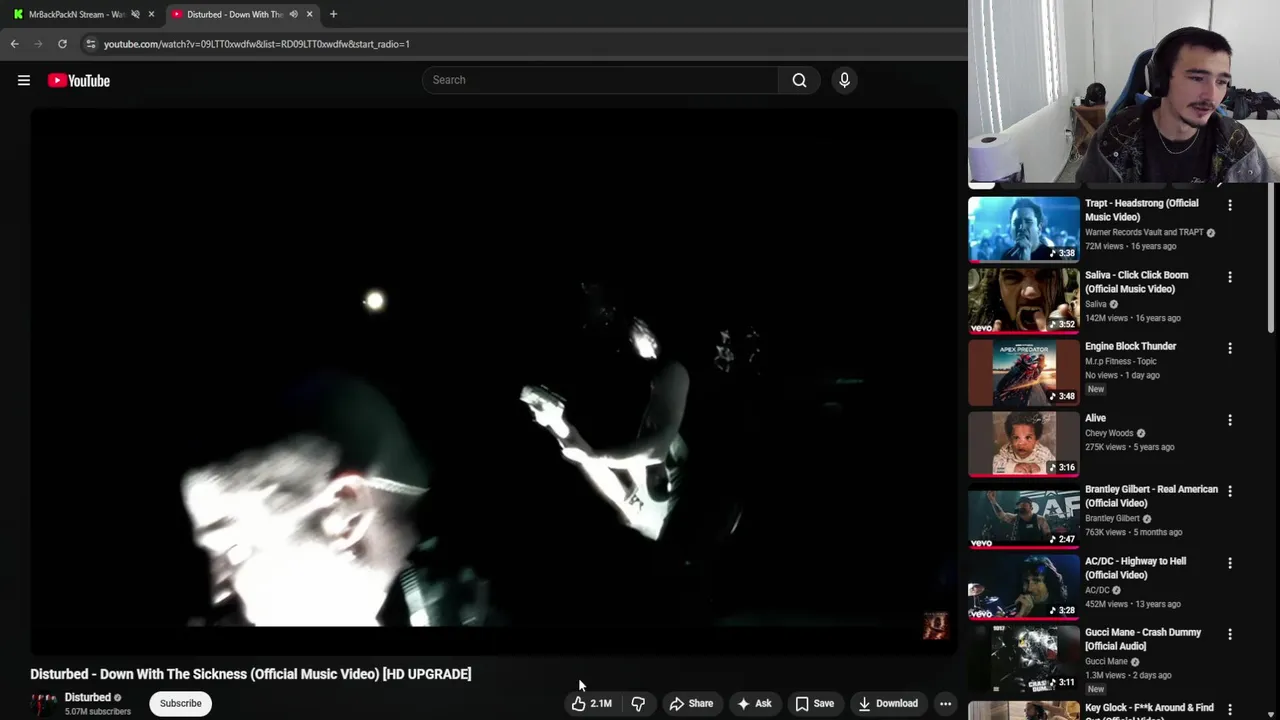The height and width of the screenshot is (720, 1280).
Task: Open more actions ellipsis below the video
Action: (945, 703)
